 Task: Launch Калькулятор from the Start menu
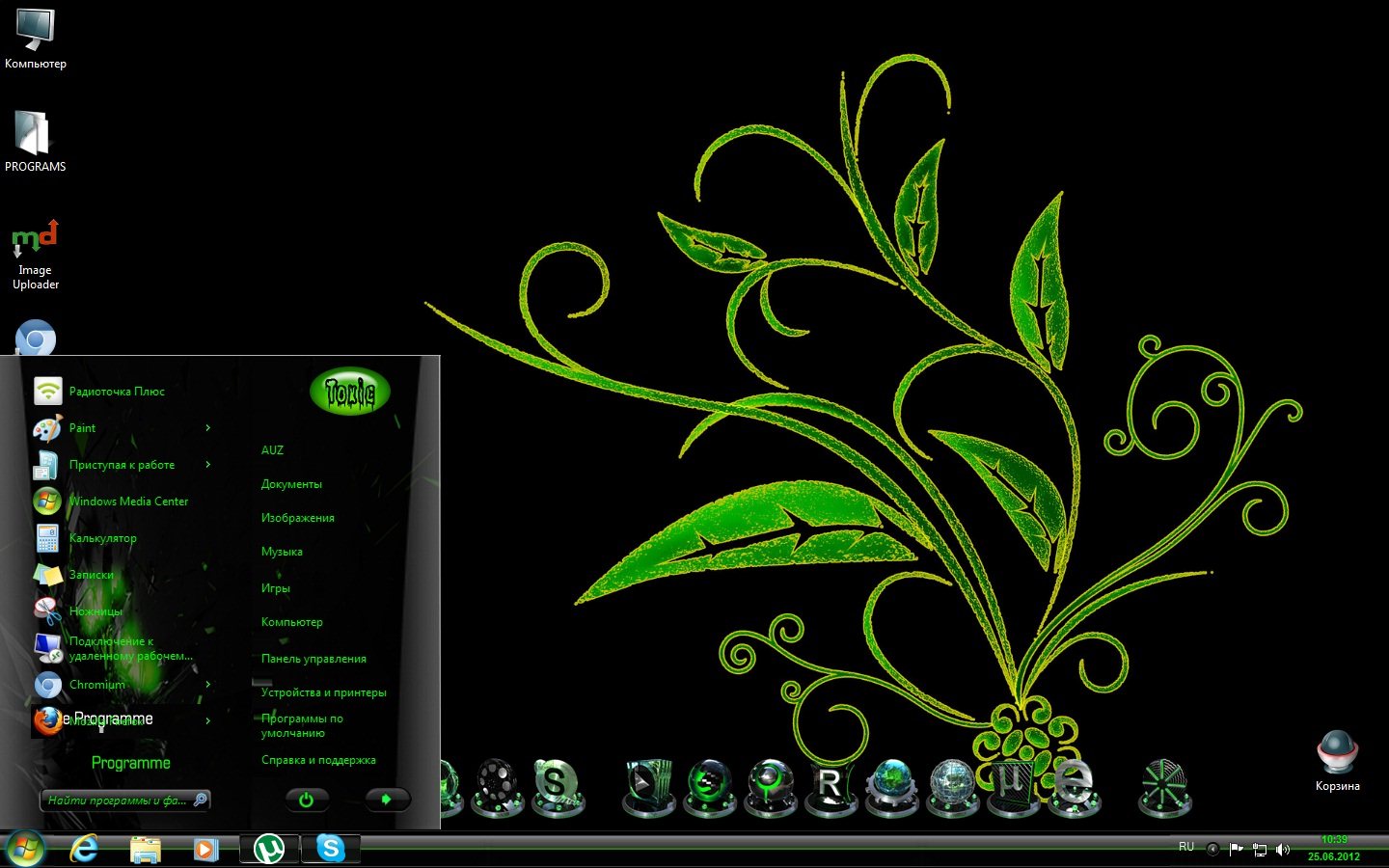[102, 538]
